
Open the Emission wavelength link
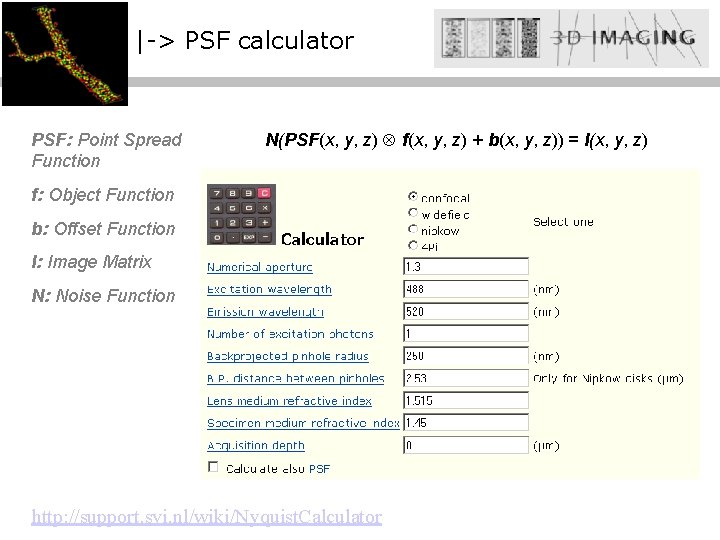click(265, 312)
